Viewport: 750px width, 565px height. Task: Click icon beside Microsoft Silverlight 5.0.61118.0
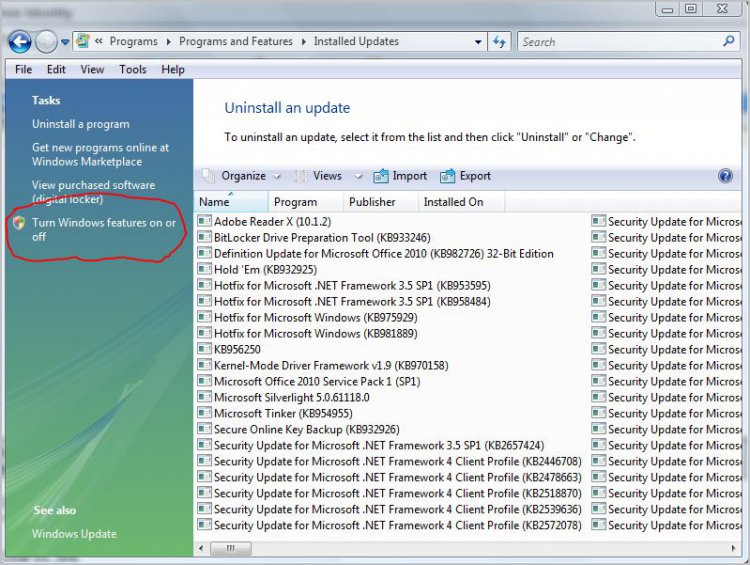[x=204, y=398]
